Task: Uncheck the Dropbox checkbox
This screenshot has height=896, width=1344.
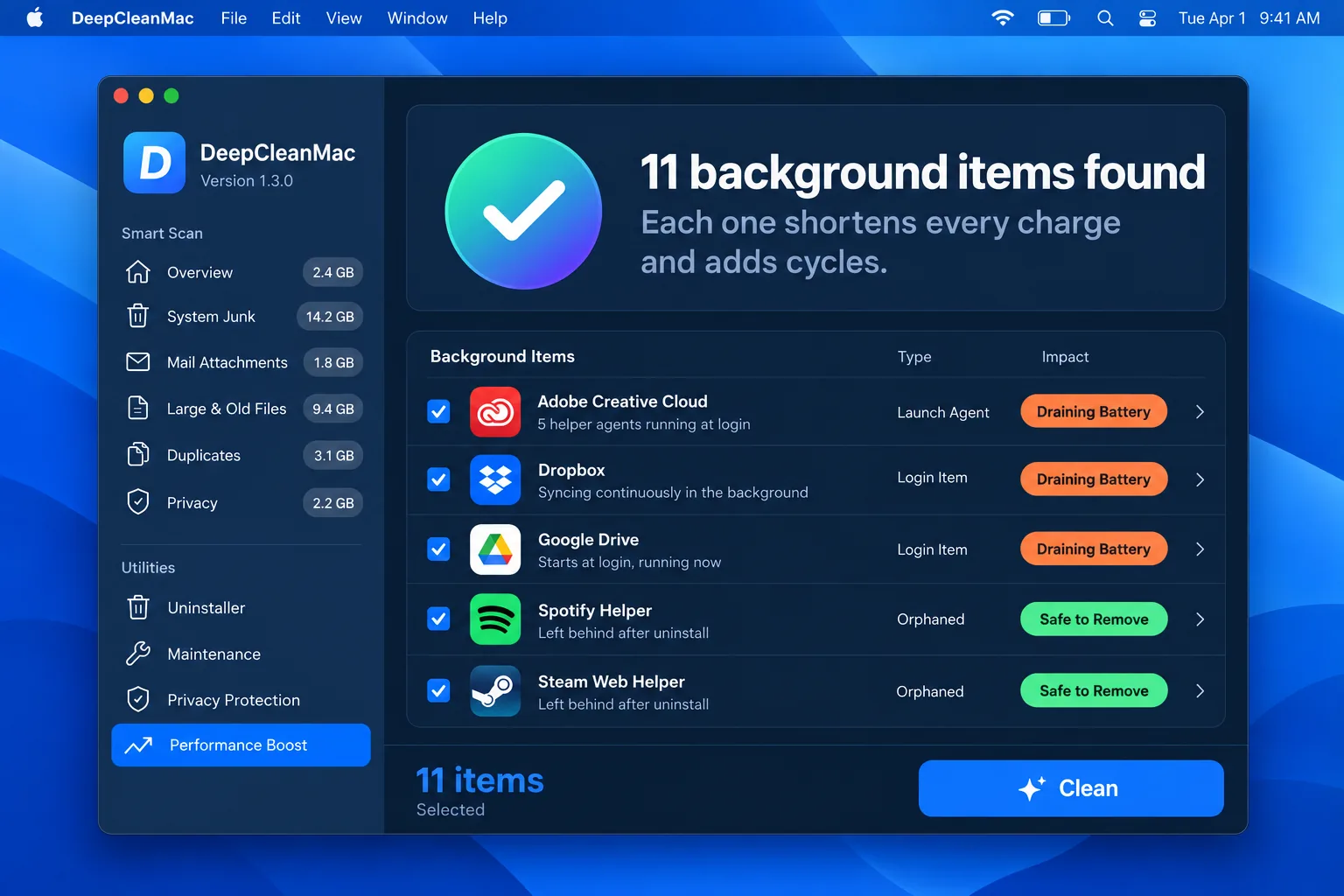Action: point(438,479)
